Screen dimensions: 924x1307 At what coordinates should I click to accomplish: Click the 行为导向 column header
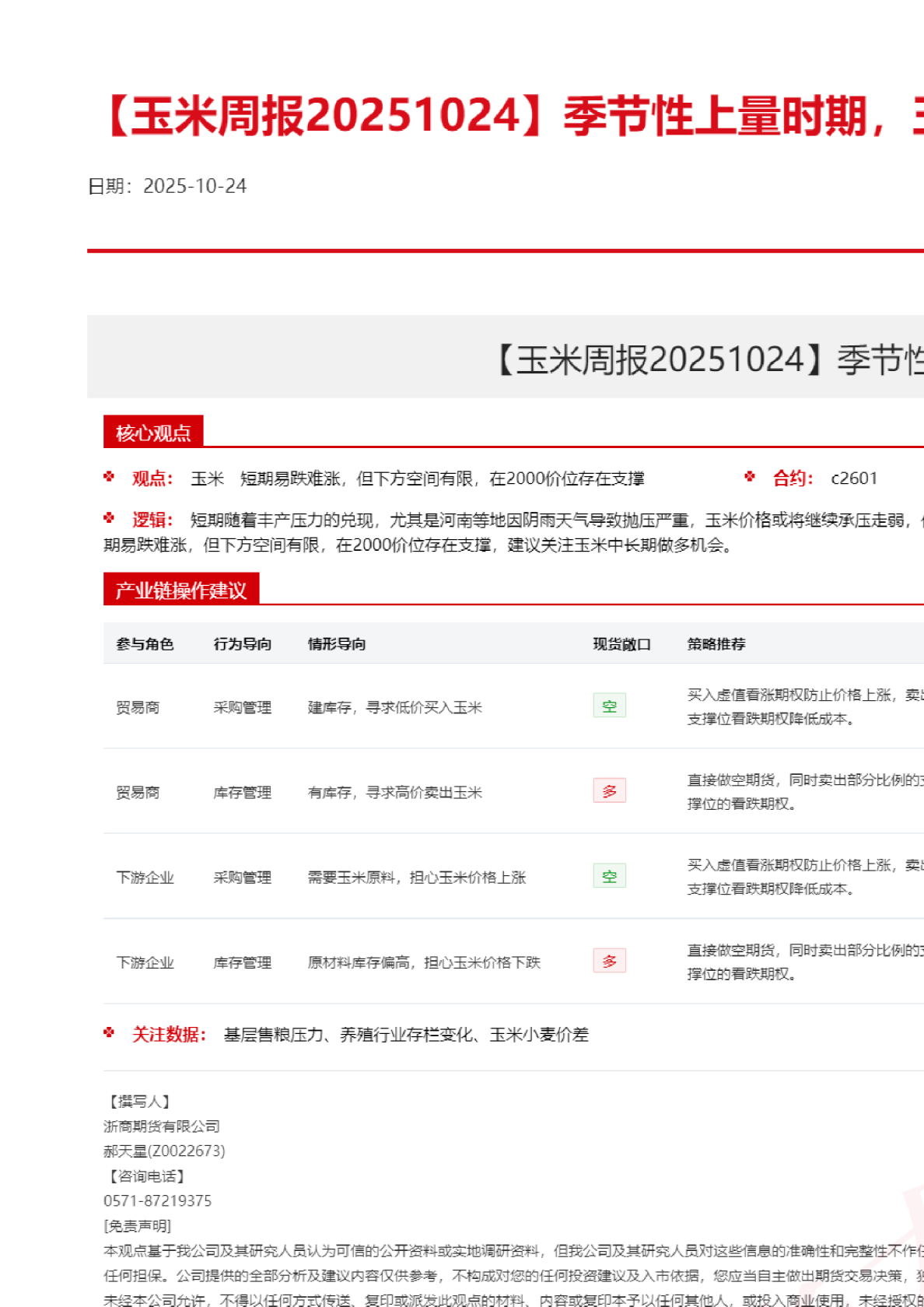tap(242, 644)
